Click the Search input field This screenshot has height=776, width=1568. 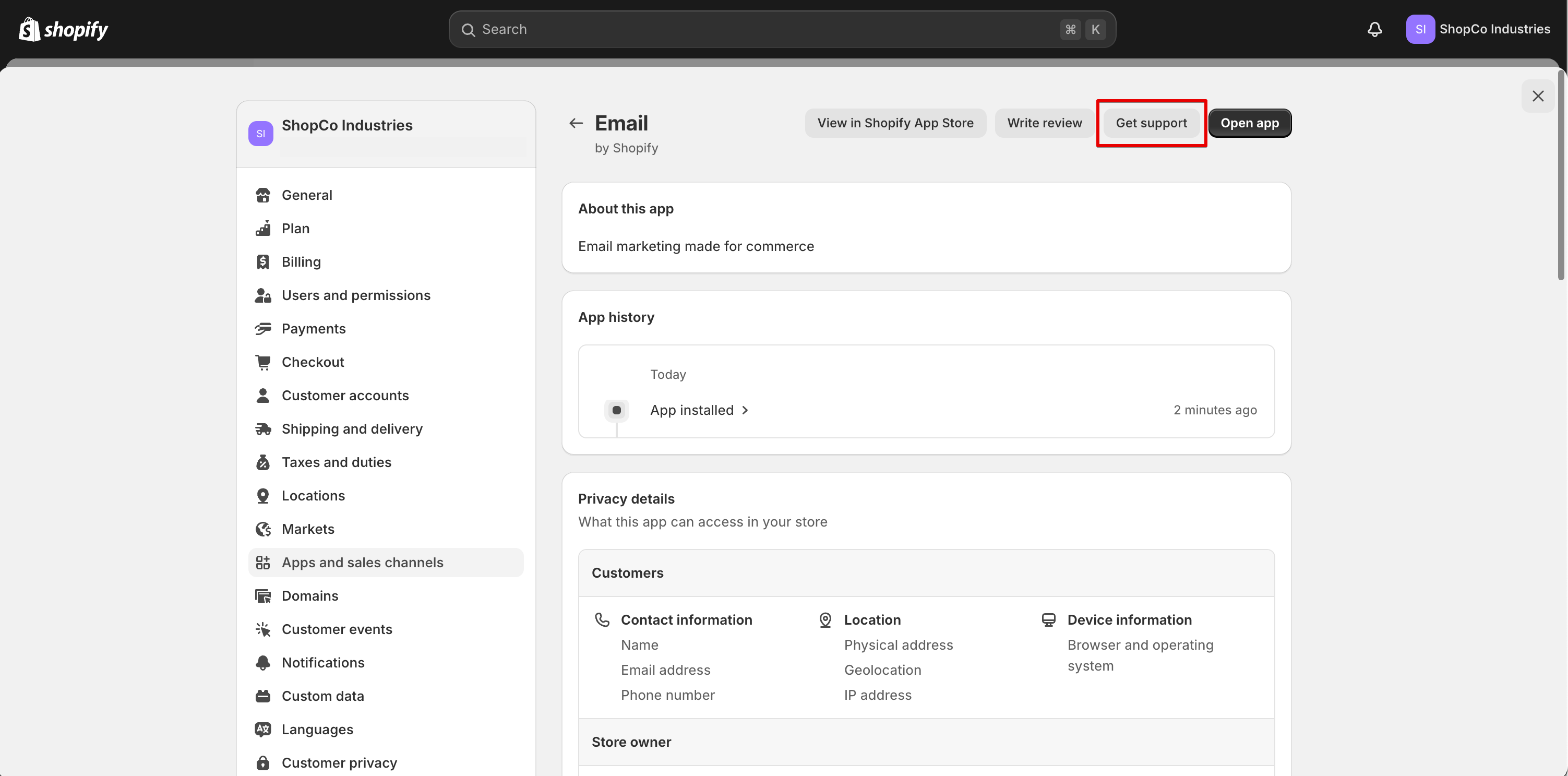(x=782, y=29)
